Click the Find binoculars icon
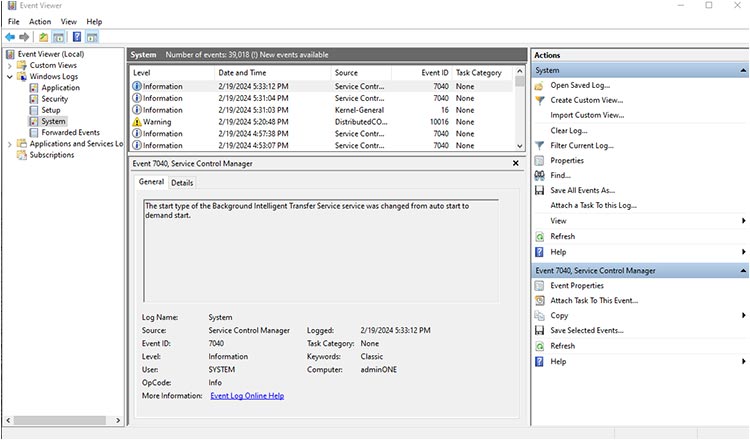 (x=539, y=176)
